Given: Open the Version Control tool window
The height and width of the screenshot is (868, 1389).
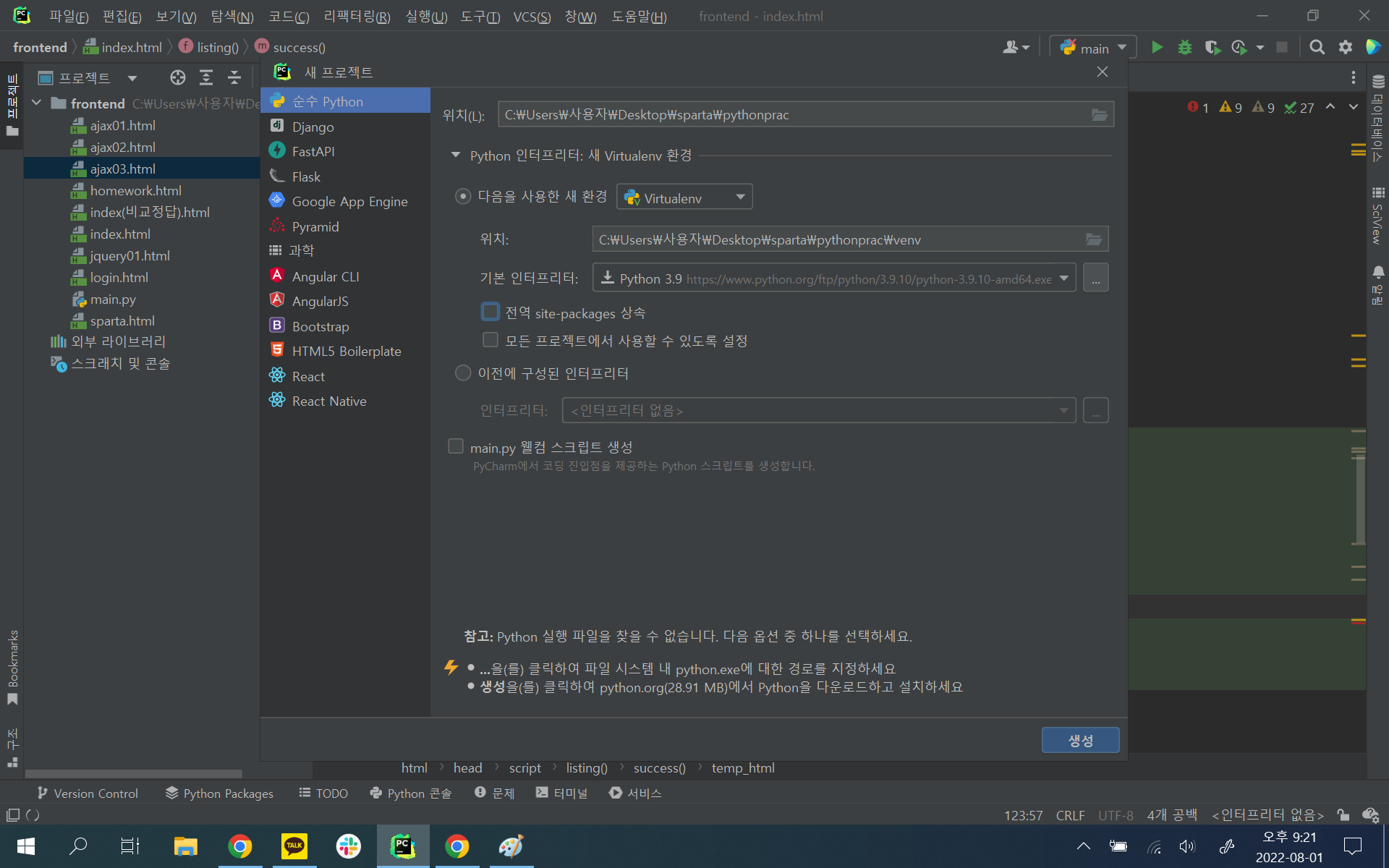Looking at the screenshot, I should point(88,793).
